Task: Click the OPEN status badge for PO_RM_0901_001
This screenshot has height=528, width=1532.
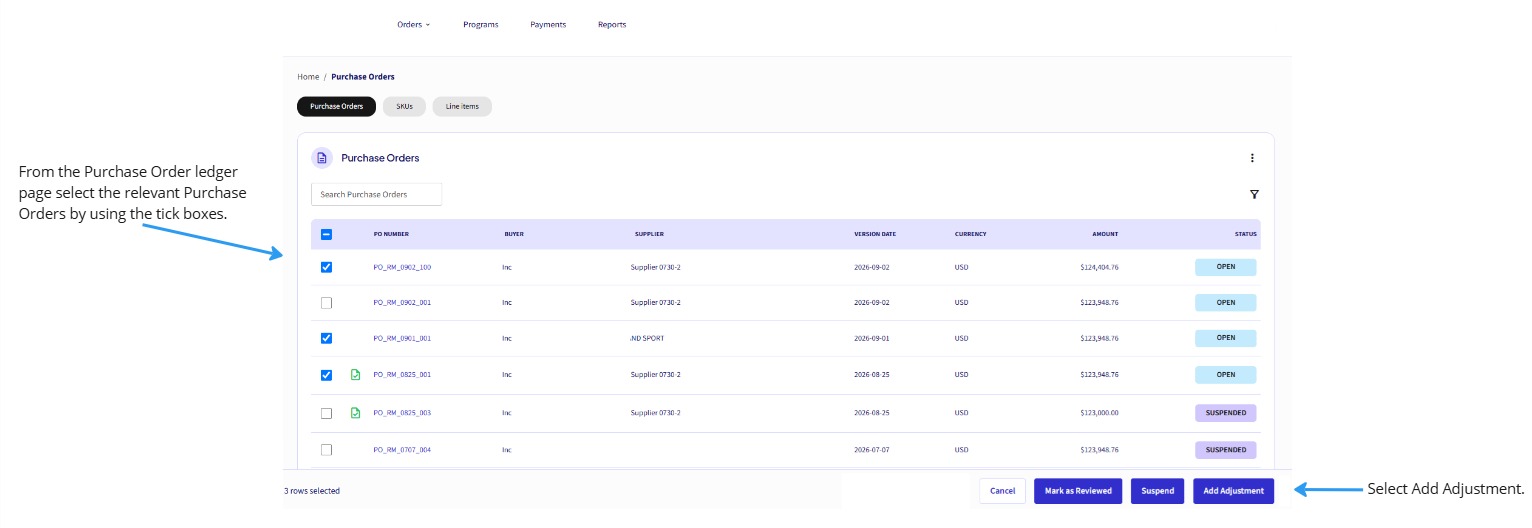Action: click(1226, 338)
